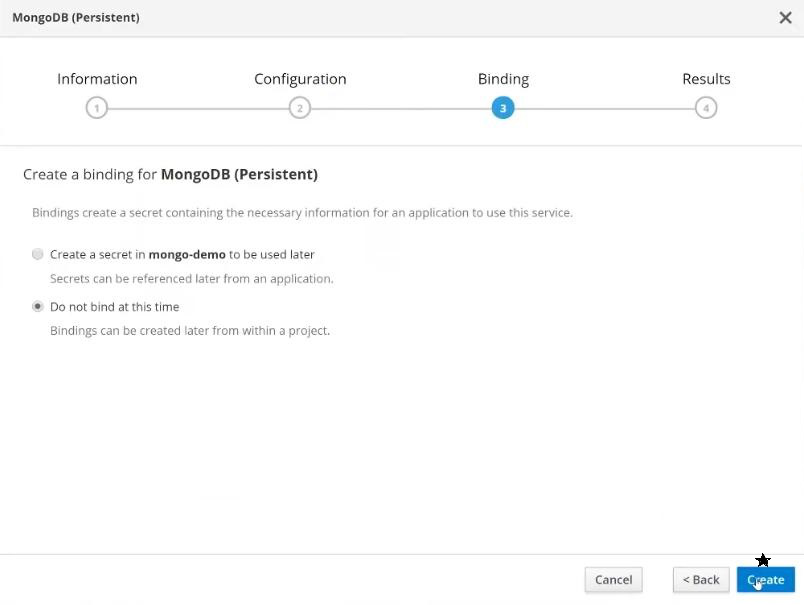Screen dimensions: 804x605
Task: Click the dialog title MongoDB (Persistent)
Action: [x=76, y=17]
